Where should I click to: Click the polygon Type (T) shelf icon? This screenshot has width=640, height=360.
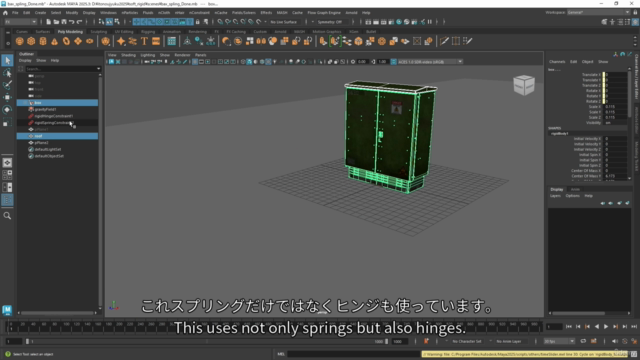coord(144,41)
